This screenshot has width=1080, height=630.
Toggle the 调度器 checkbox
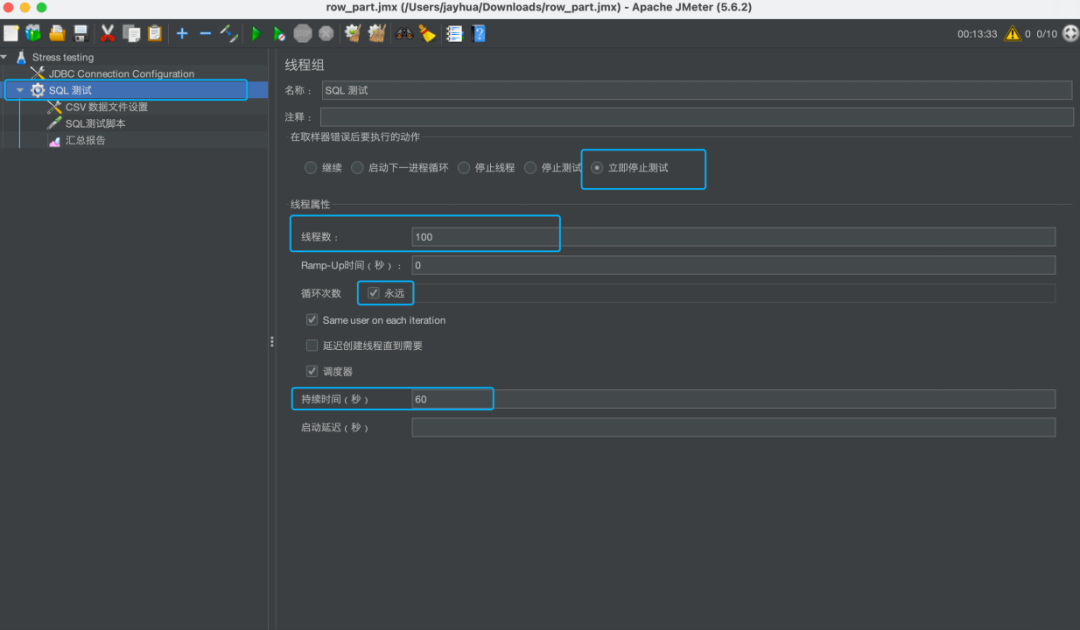tap(312, 371)
